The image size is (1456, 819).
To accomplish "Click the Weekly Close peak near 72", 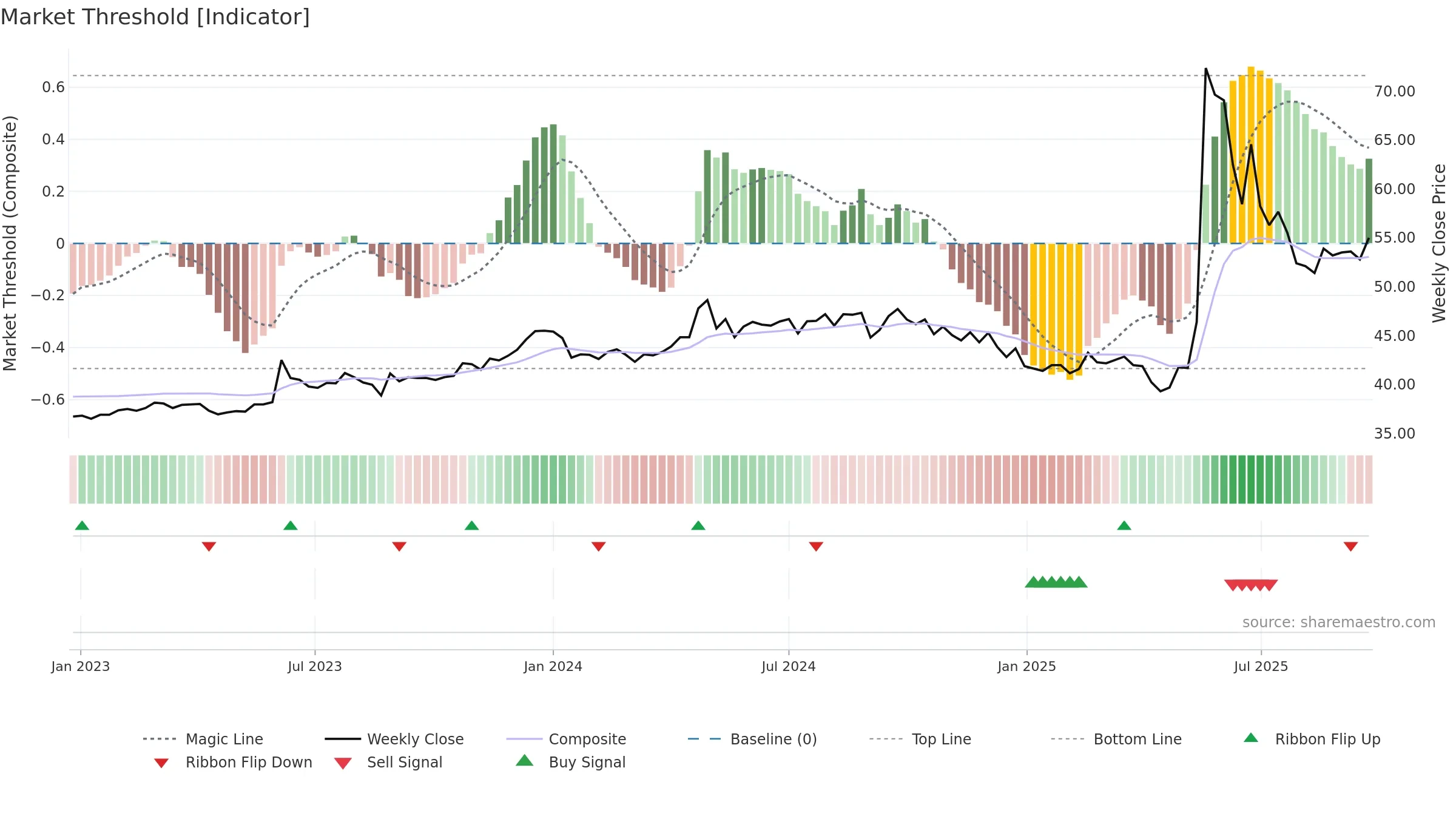I will click(x=1206, y=69).
